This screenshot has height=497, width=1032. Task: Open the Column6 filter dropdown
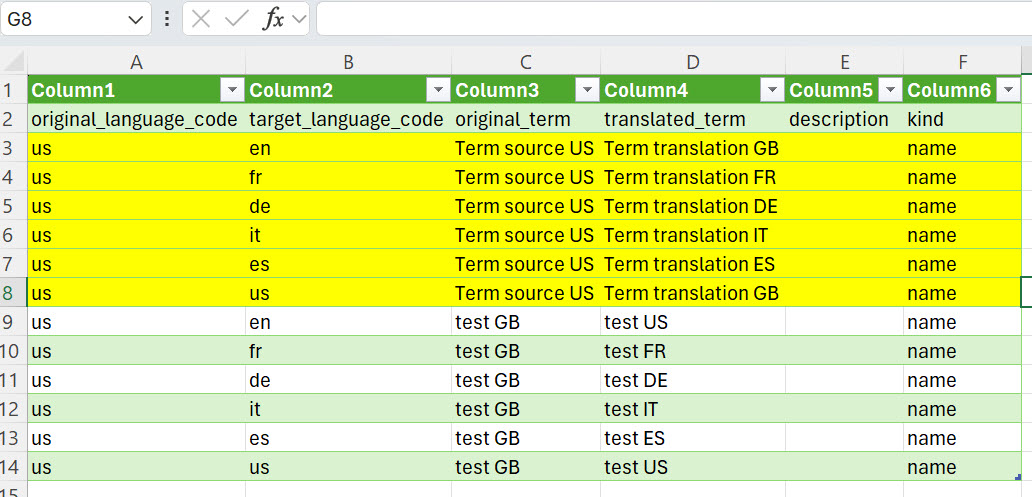(x=1008, y=91)
